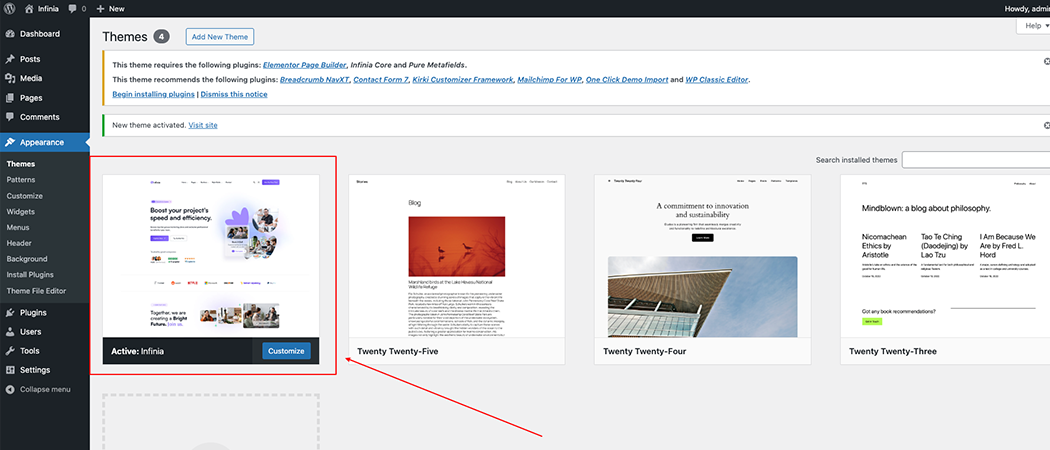Image resolution: width=1050 pixels, height=450 pixels.
Task: Click the Twenty Twenty-Five theme name
Action: click(x=398, y=351)
